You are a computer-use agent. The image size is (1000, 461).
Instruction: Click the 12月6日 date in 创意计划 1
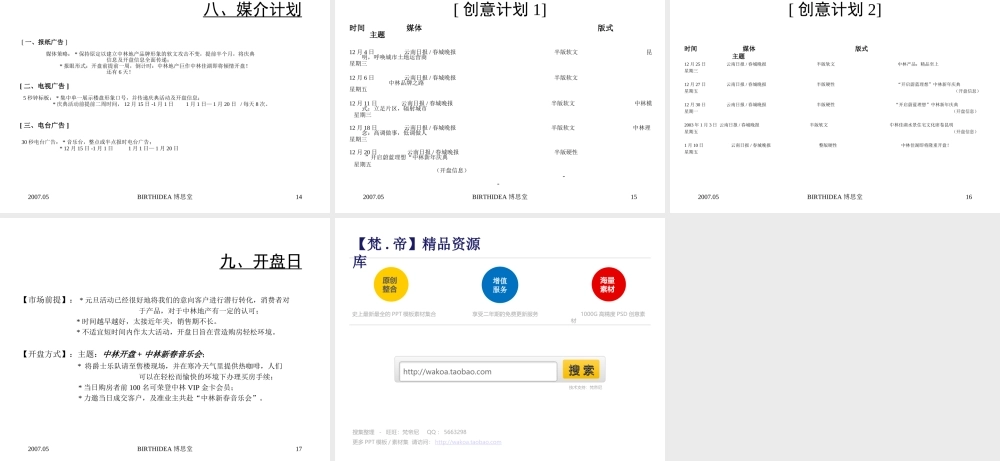pos(362,77)
